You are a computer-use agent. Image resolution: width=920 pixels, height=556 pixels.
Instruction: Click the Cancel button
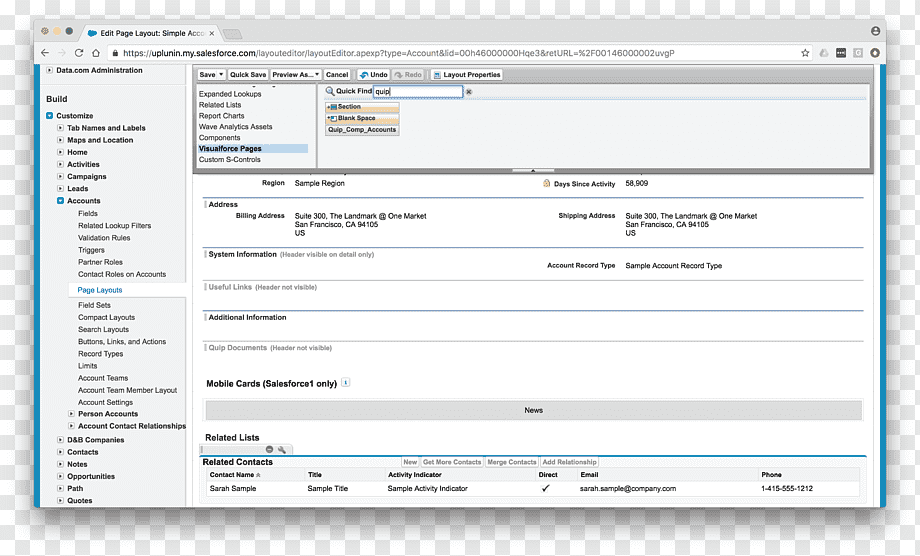coord(337,74)
